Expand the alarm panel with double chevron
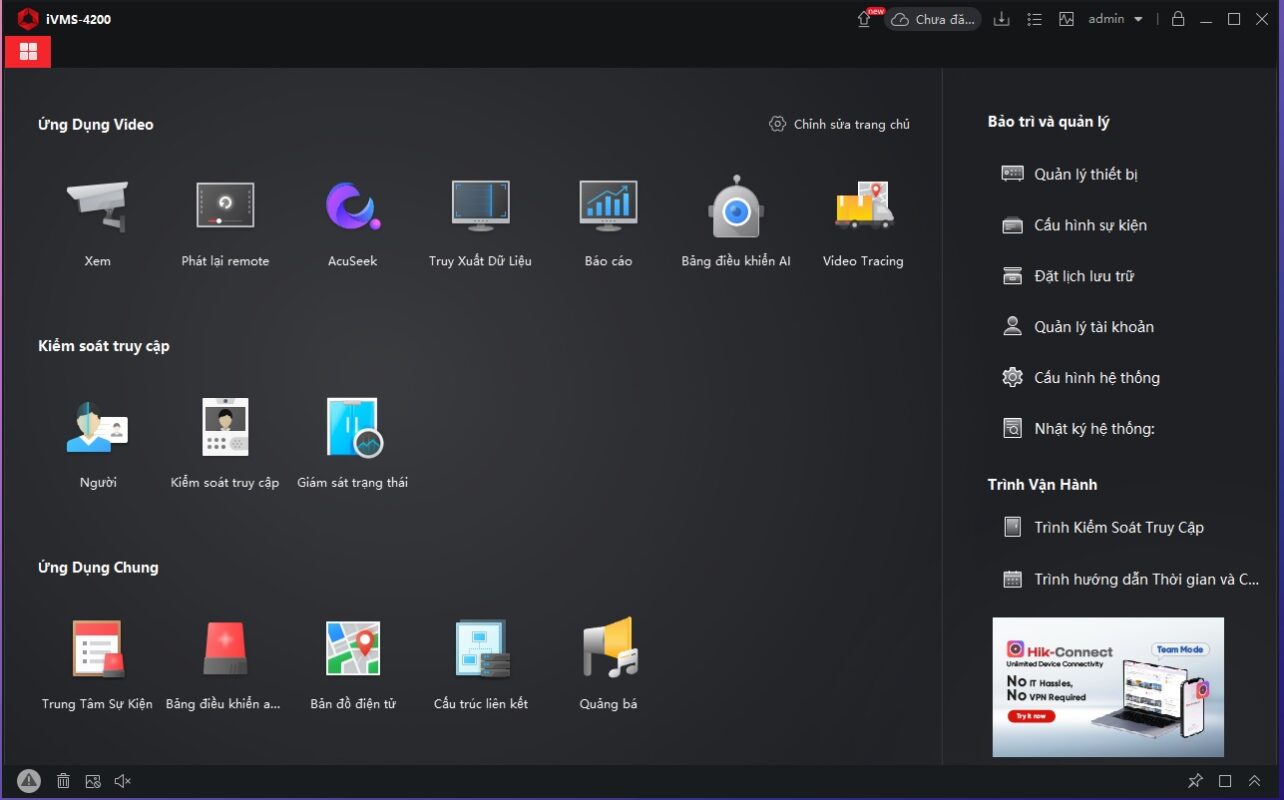The image size is (1284, 800). [x=1254, y=781]
